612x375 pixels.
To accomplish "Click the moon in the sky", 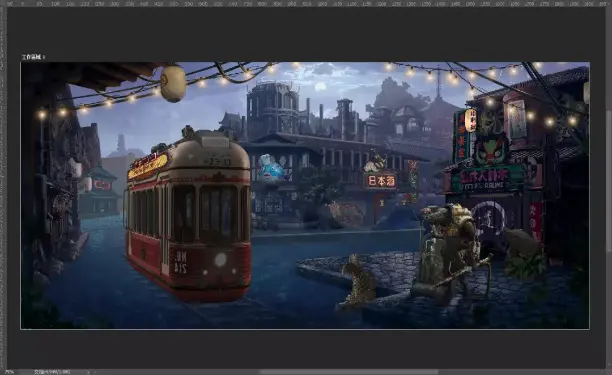I will tap(320, 87).
